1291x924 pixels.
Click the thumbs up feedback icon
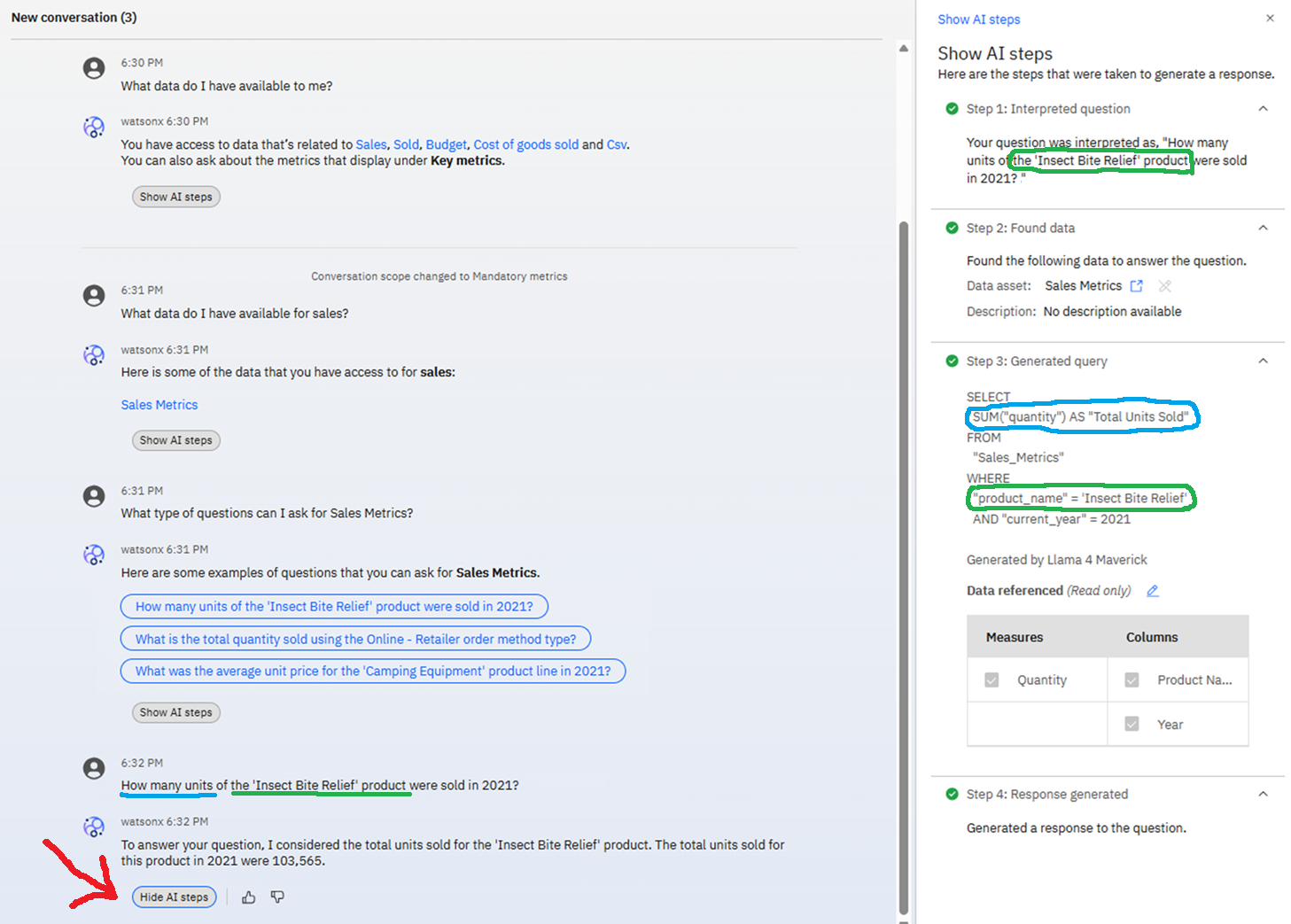(249, 897)
